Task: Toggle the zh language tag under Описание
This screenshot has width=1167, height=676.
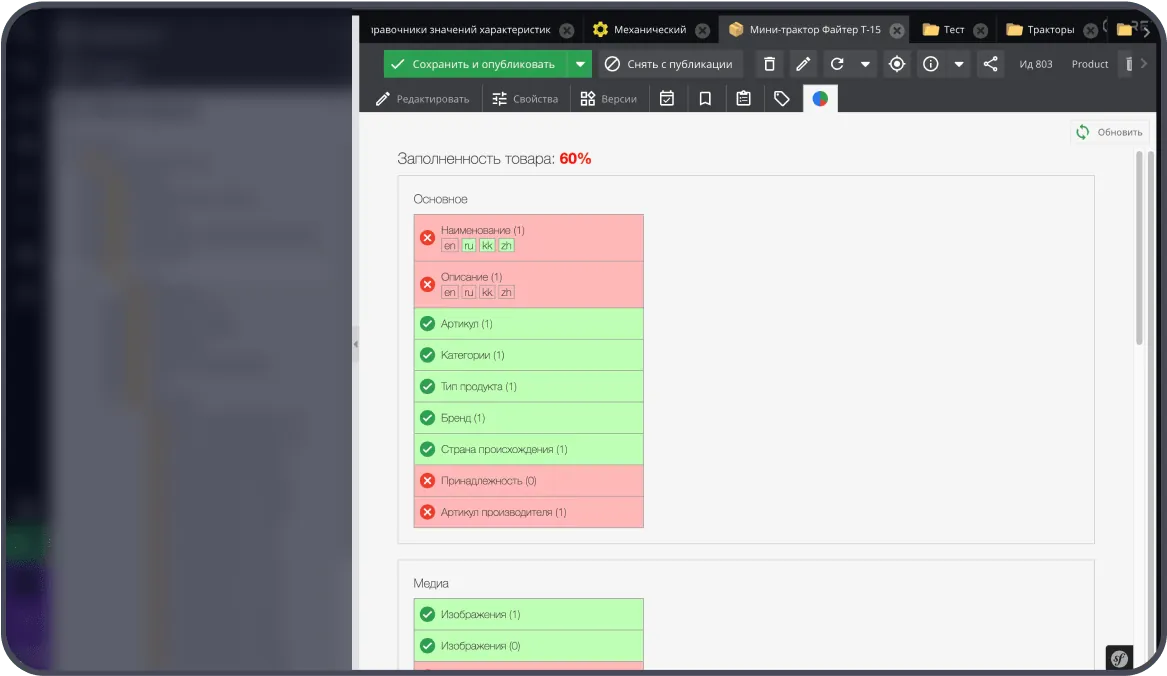Action: coord(506,293)
